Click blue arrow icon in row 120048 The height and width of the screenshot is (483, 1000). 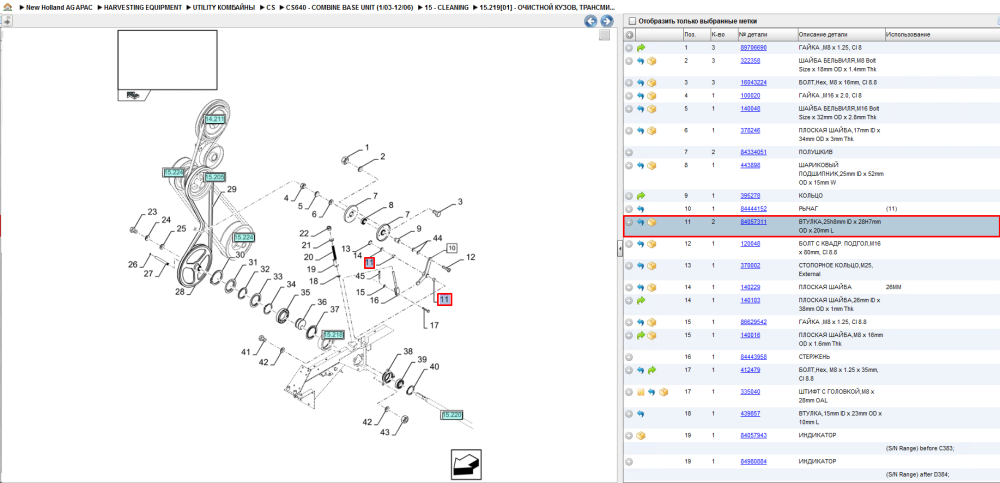(641, 244)
